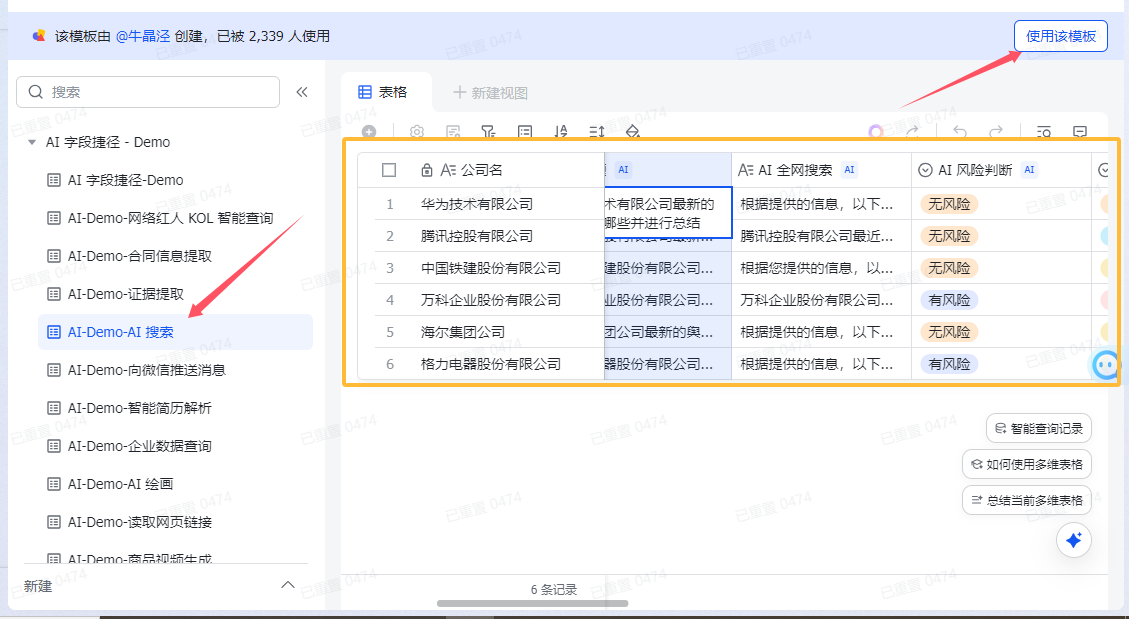The width and height of the screenshot is (1129, 619).
Task: Open AI-Demo-智能简历解析 table
Action: pos(129,408)
